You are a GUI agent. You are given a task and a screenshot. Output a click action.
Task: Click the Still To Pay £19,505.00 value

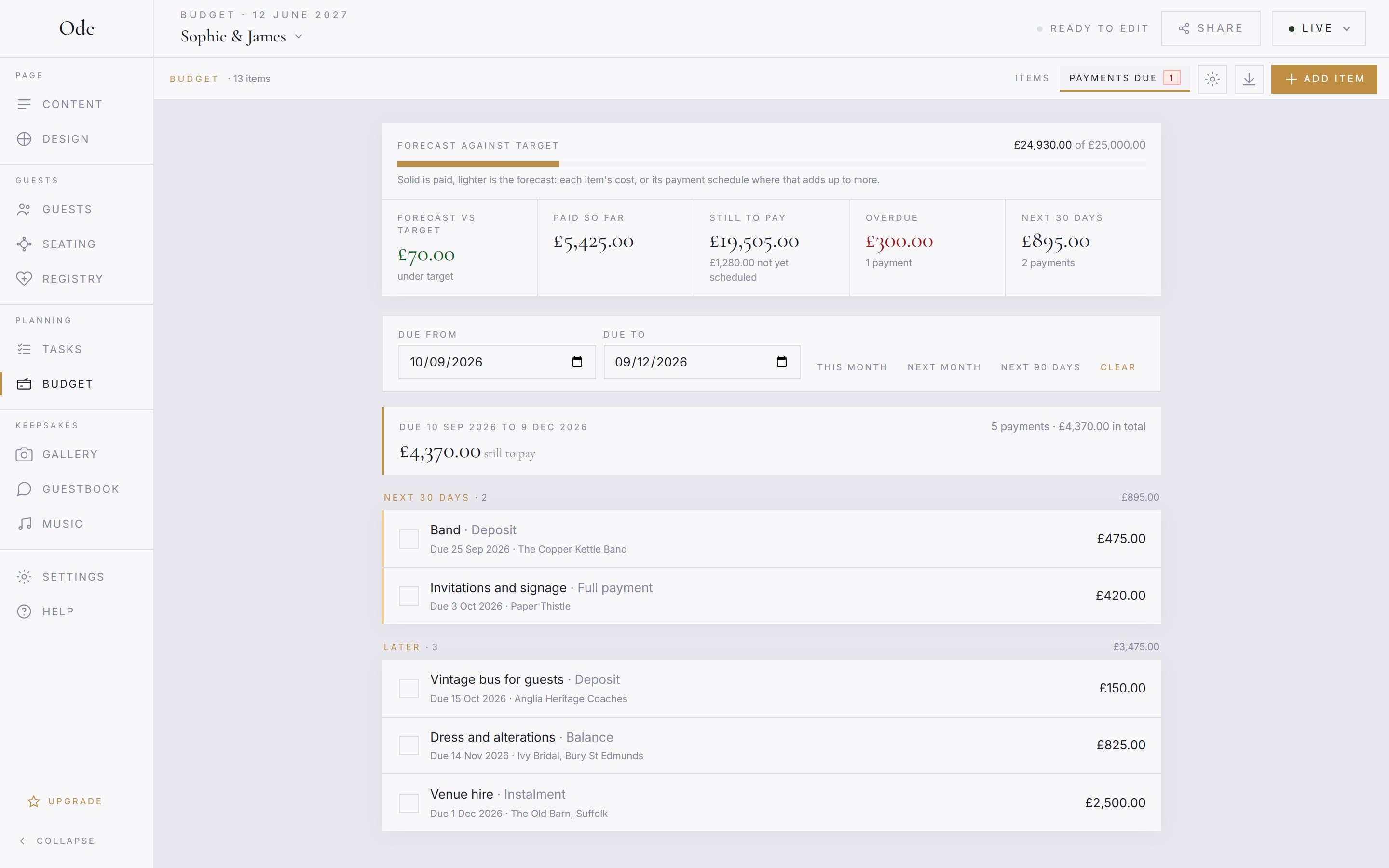754,242
